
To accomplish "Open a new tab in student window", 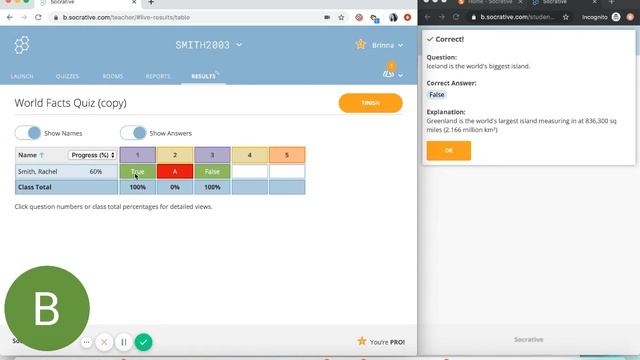I will tap(611, 2).
